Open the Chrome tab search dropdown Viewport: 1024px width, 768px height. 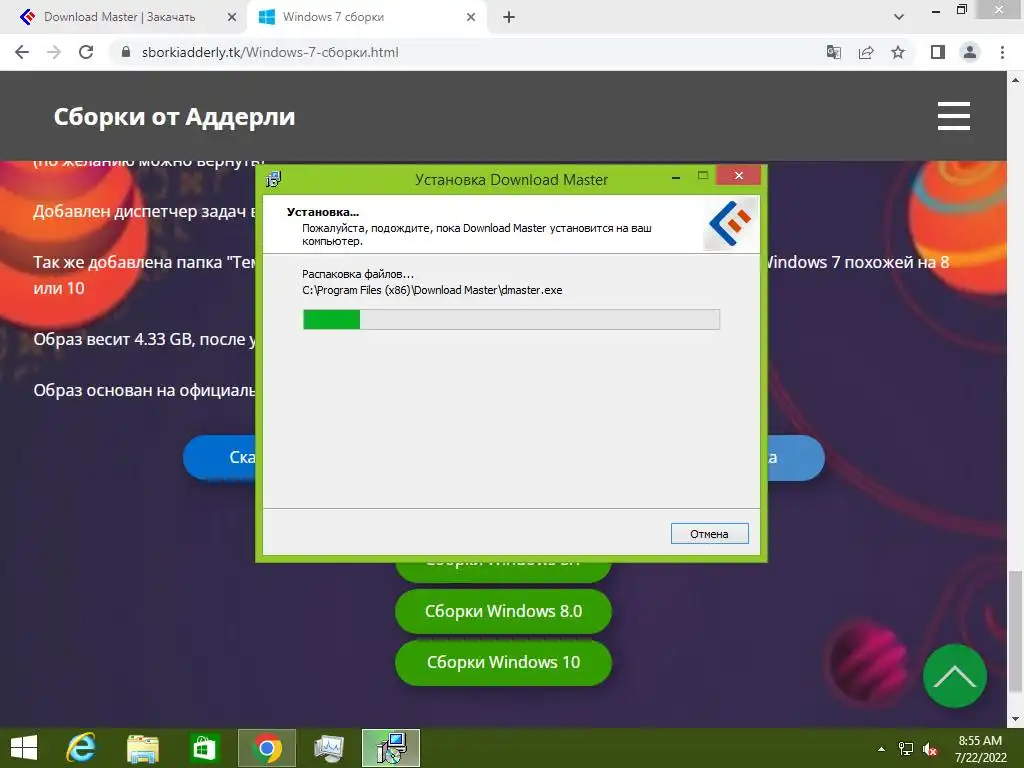899,17
